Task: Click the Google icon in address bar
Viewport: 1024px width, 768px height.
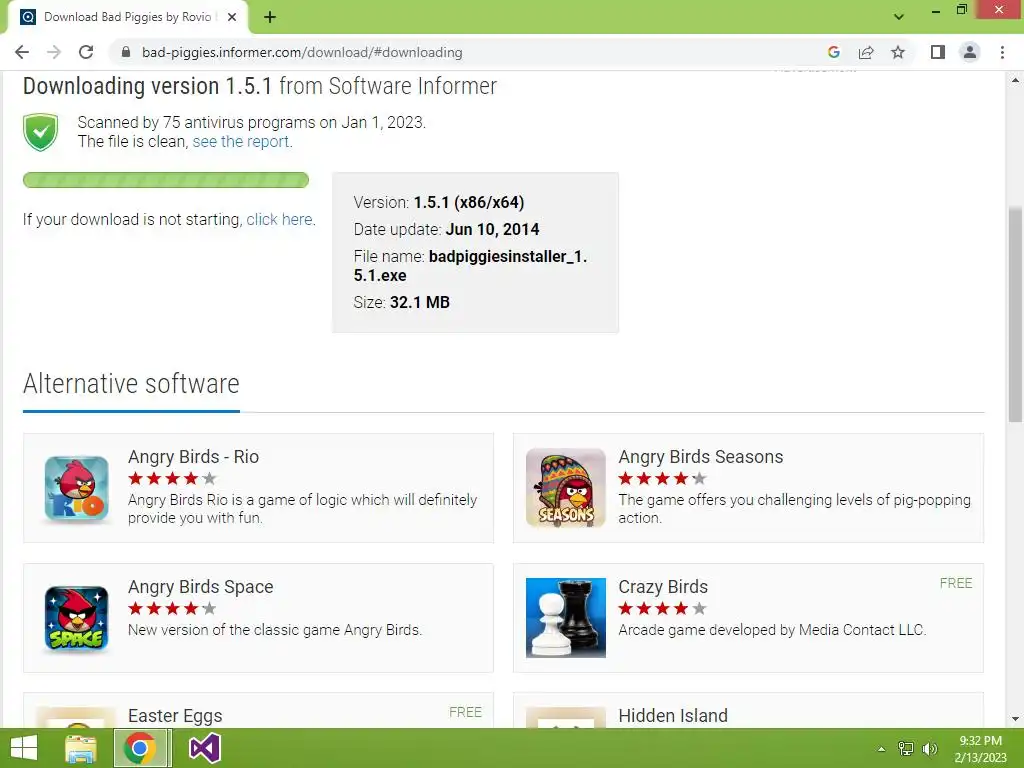Action: coord(833,52)
